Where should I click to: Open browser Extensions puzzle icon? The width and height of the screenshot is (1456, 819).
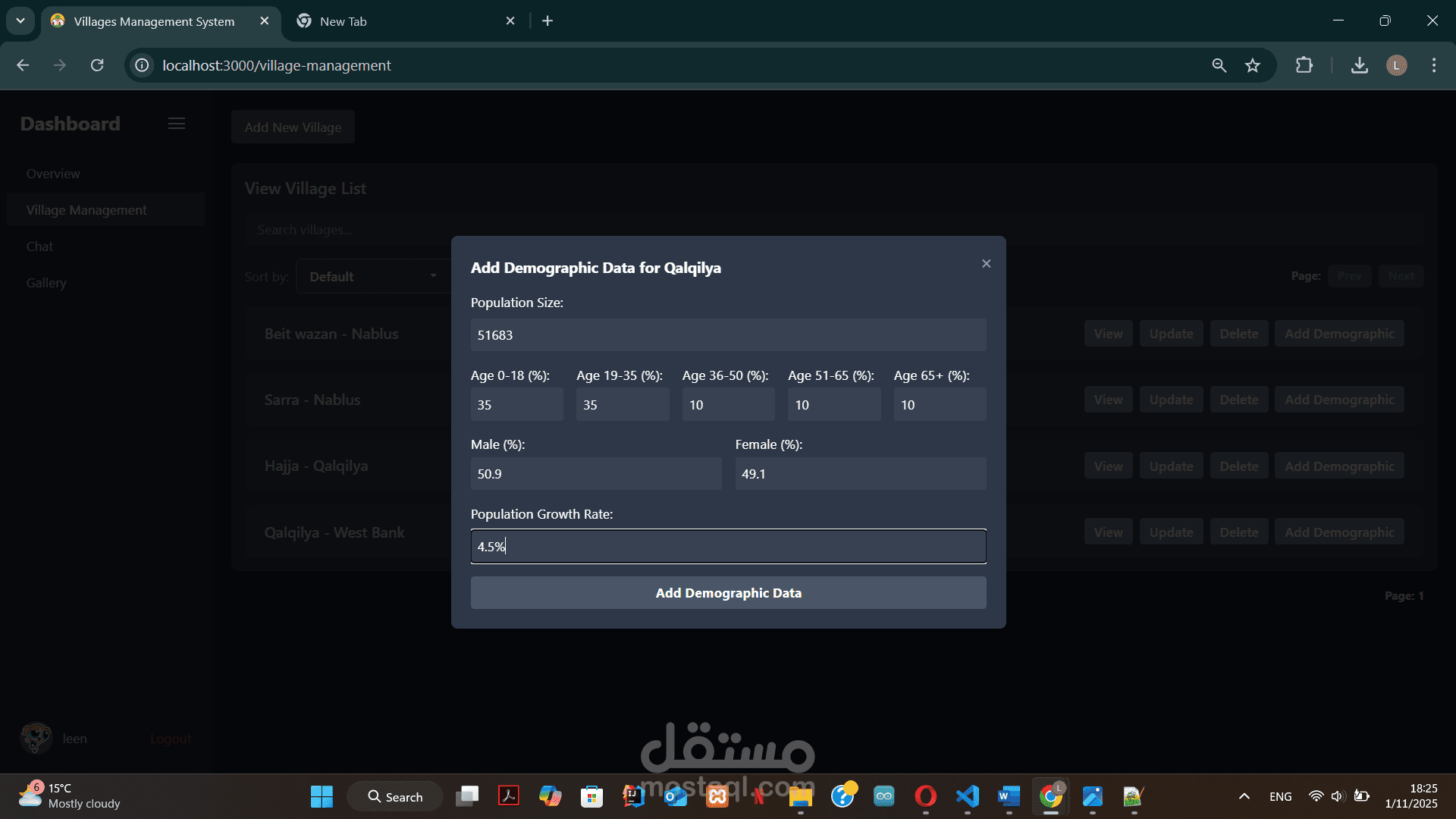pos(1304,65)
